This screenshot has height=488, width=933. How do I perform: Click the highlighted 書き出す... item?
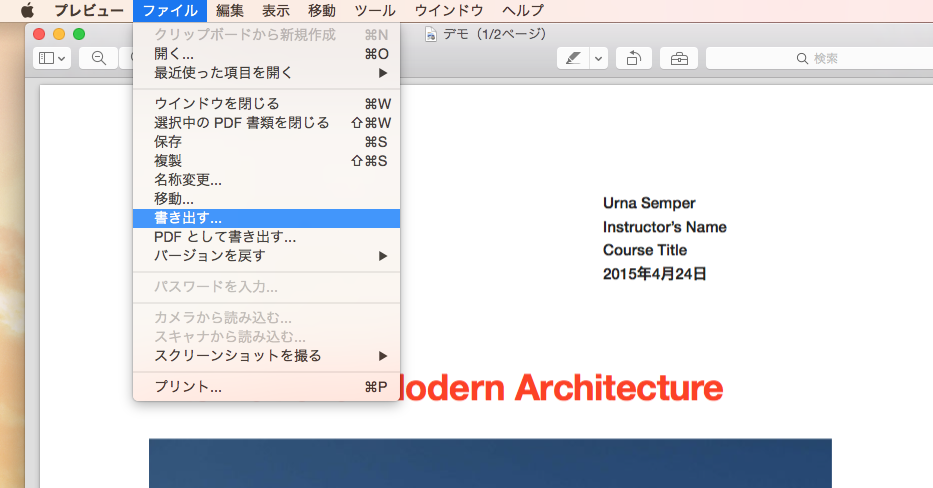point(267,218)
